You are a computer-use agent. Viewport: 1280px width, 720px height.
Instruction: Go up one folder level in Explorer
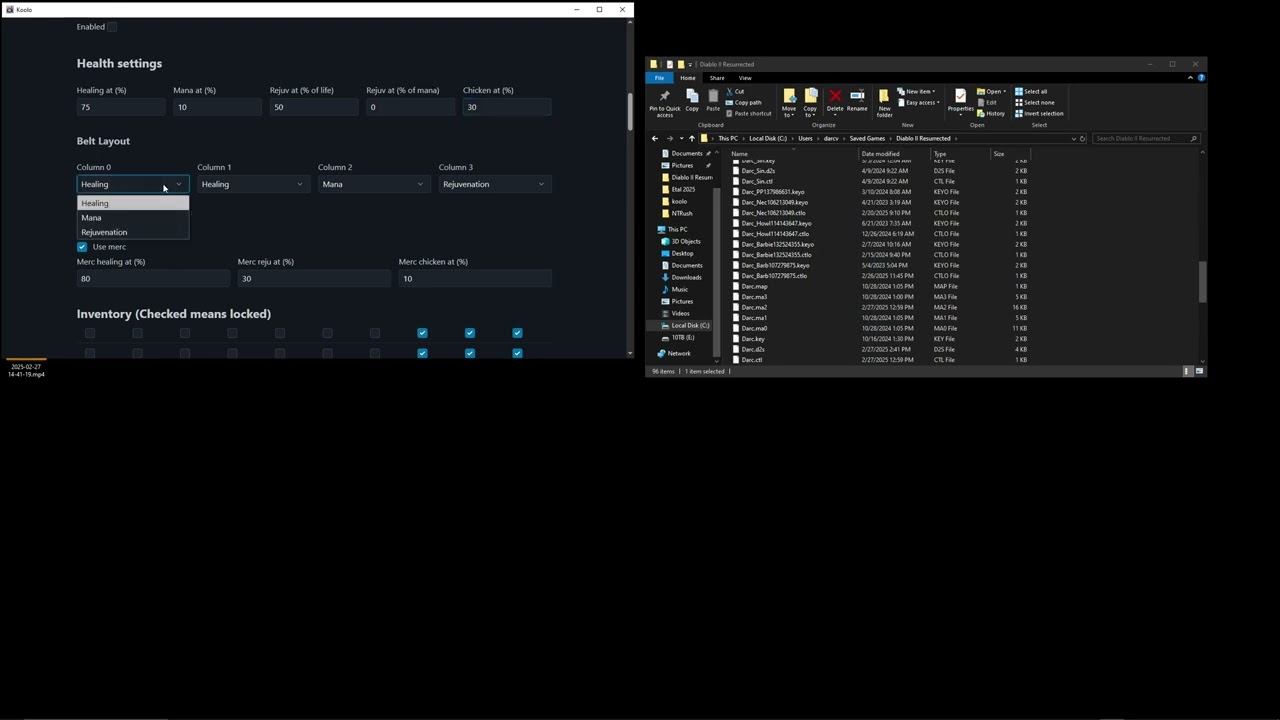click(691, 139)
